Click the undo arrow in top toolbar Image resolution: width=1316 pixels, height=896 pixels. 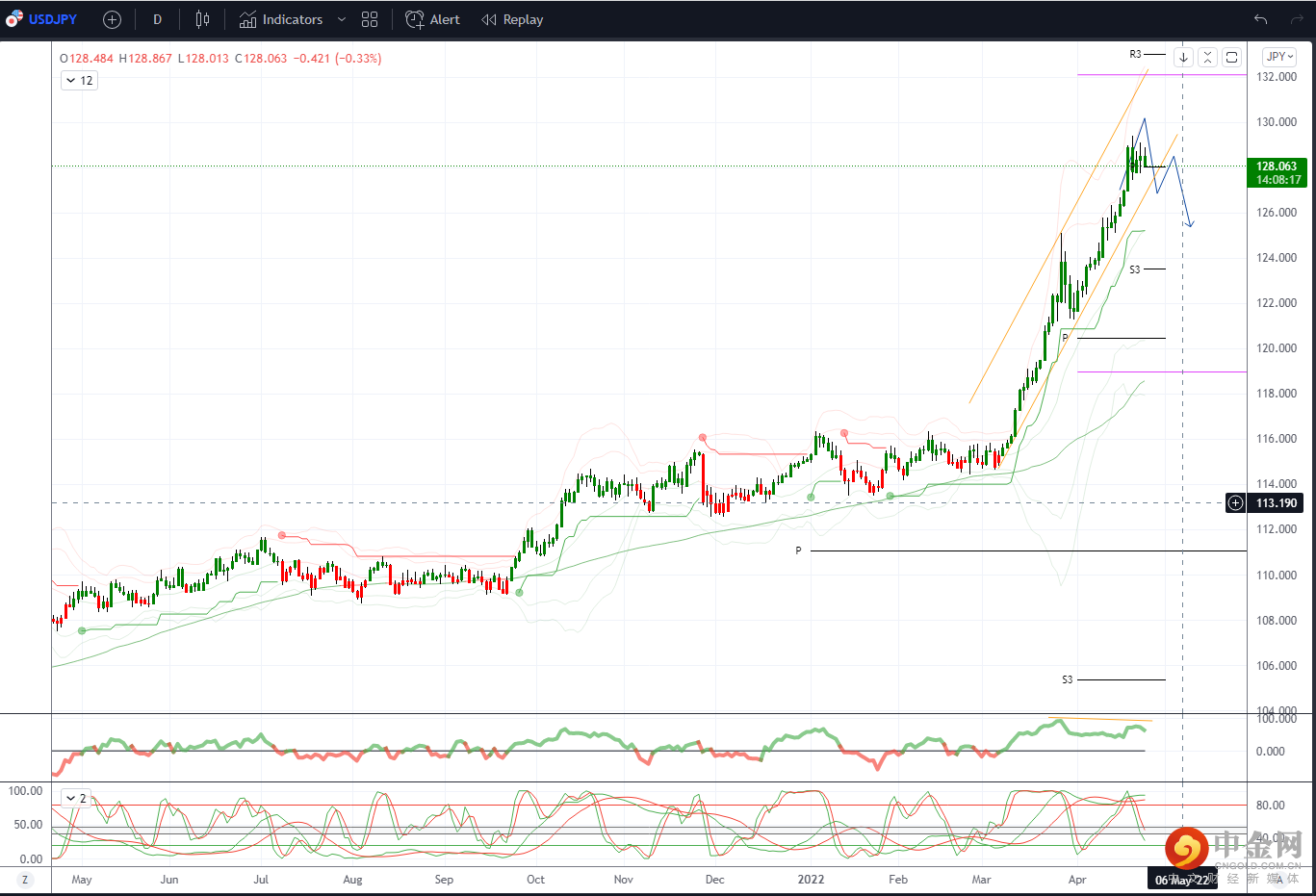1260,19
